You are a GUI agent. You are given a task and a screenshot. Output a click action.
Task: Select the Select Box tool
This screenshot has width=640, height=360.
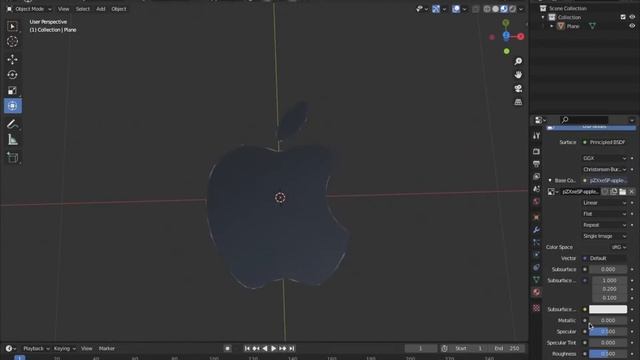click(12, 26)
